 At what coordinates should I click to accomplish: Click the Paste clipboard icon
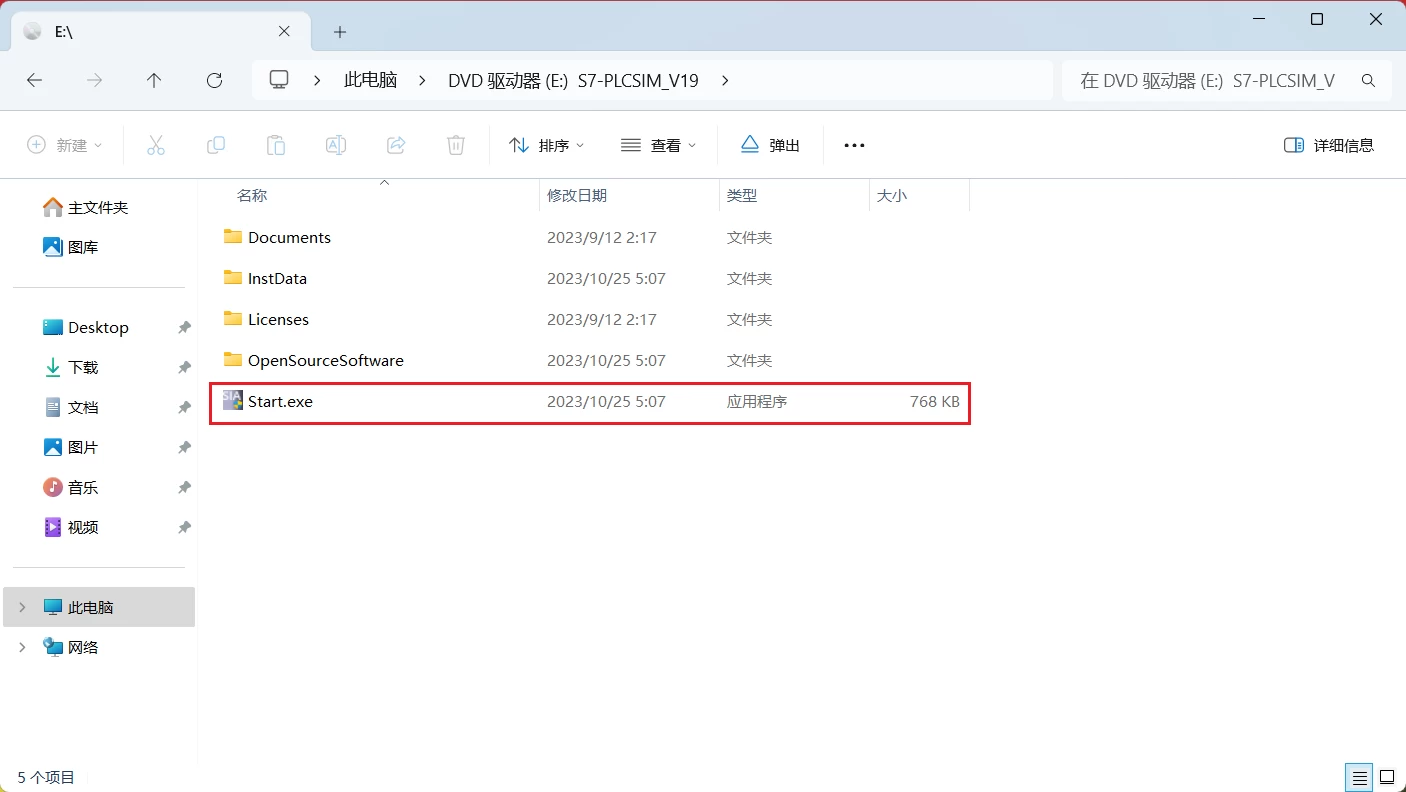tap(276, 145)
